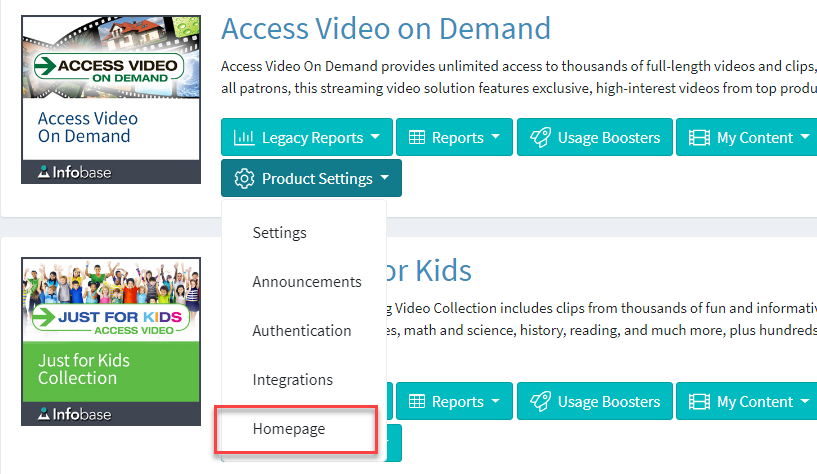Click the Legacy Reports bar chart icon
The image size is (817, 474).
244,138
